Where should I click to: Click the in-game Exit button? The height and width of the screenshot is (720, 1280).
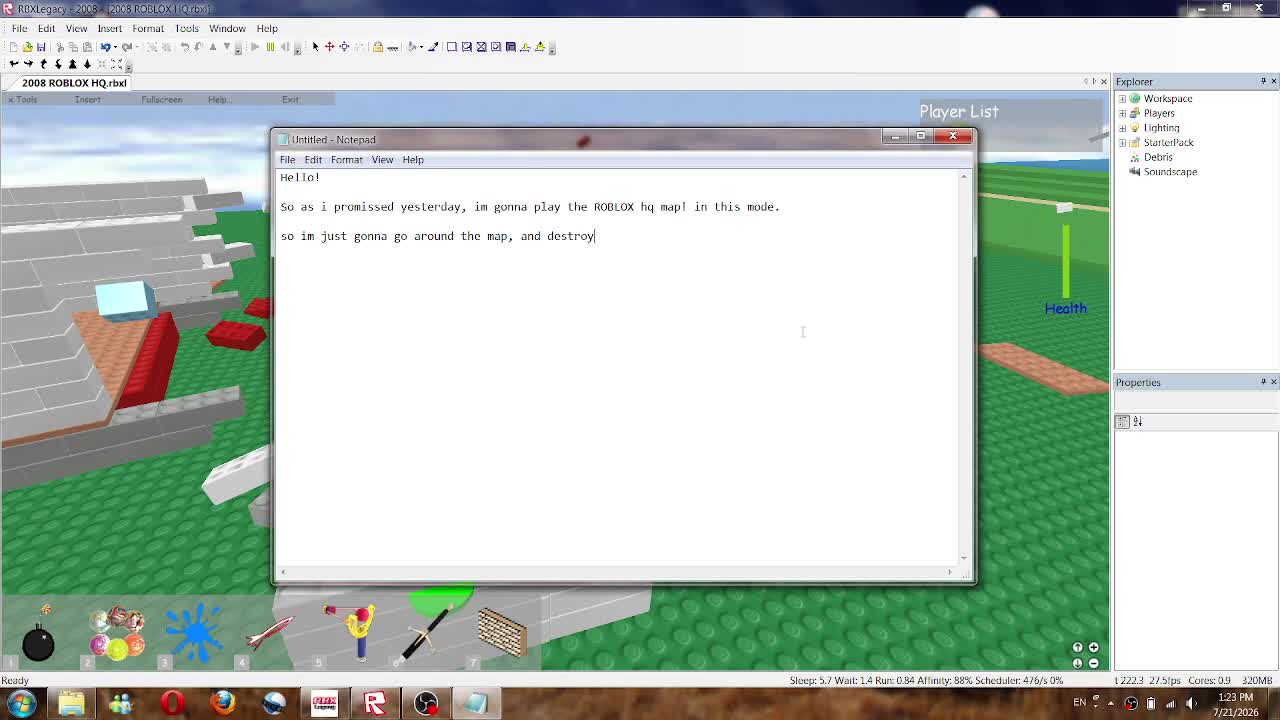pos(290,99)
